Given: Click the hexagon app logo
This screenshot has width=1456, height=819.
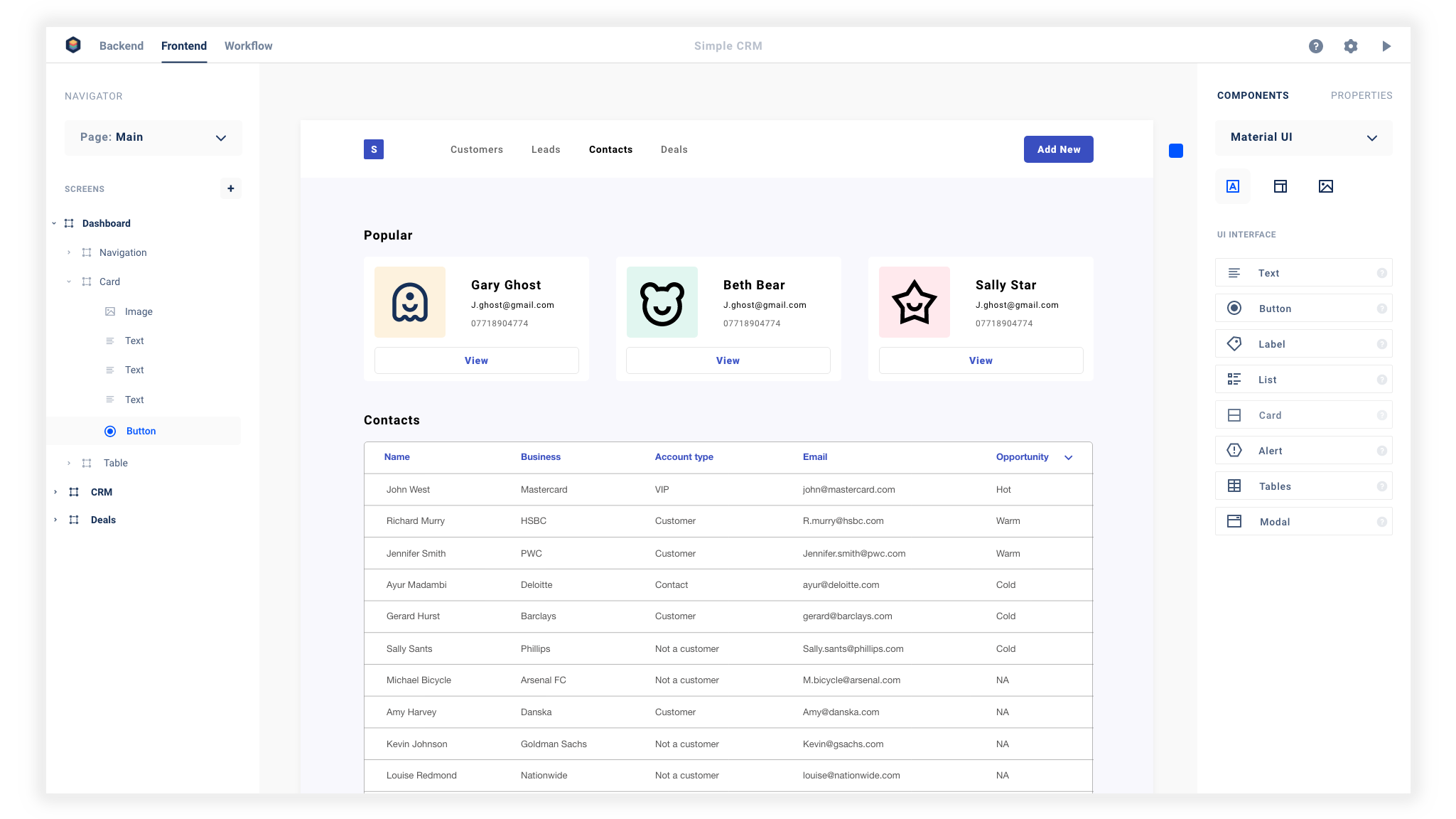Looking at the screenshot, I should (73, 45).
